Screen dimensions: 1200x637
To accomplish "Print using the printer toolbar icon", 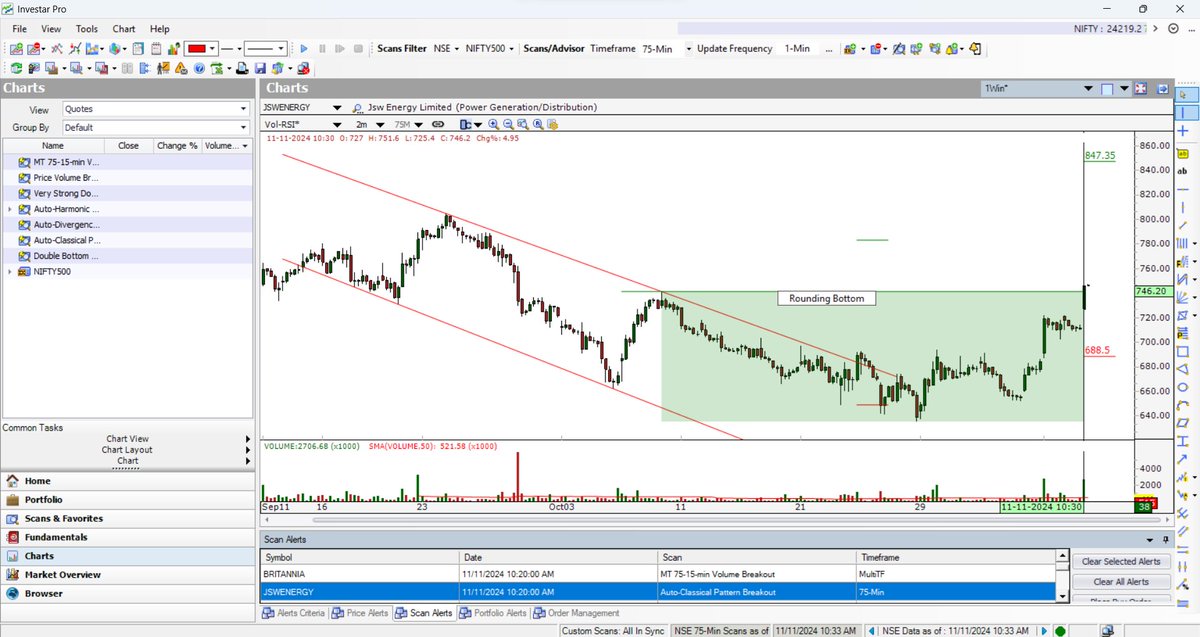I will [241, 68].
